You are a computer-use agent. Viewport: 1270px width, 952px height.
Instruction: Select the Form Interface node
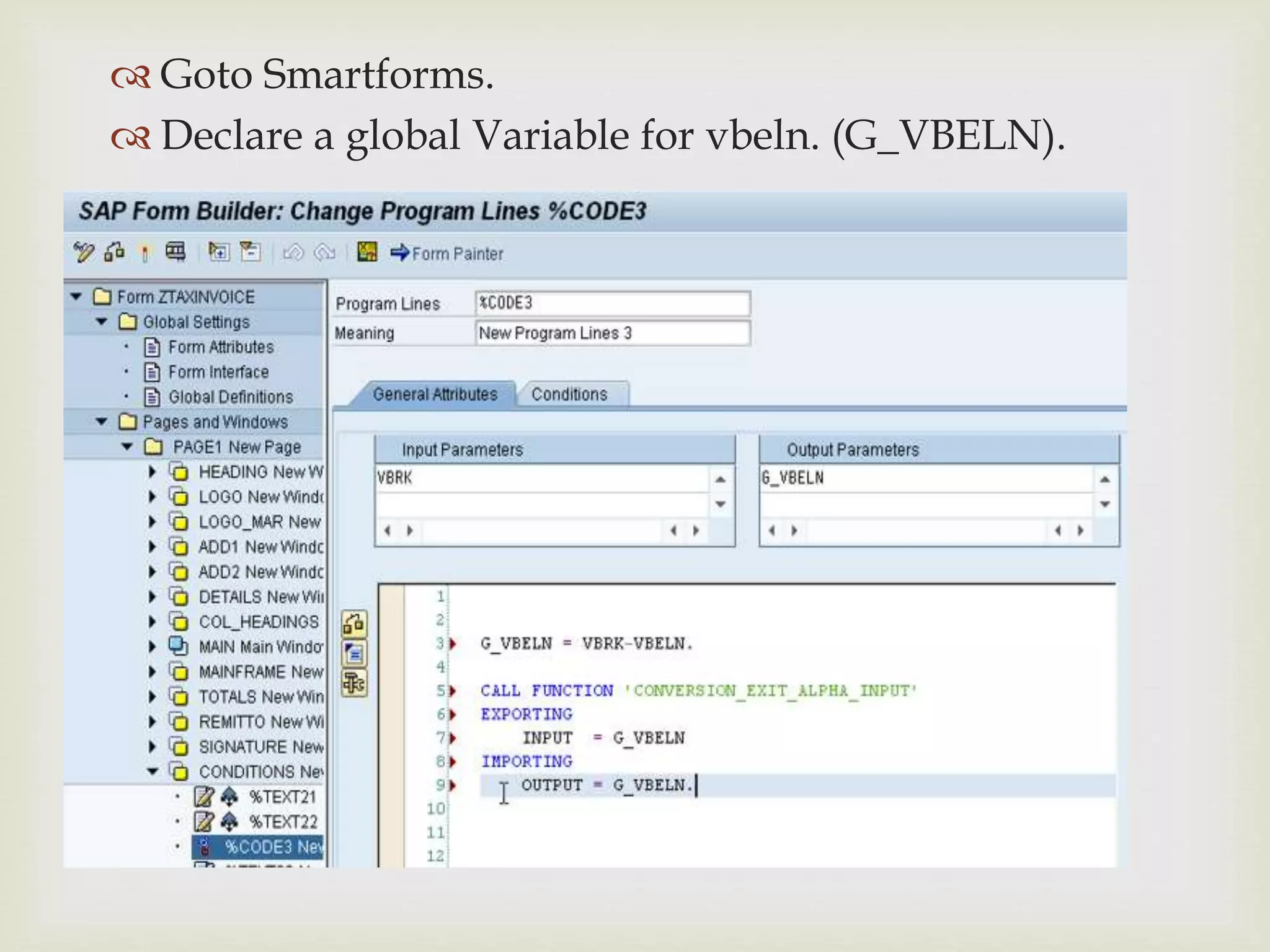coord(218,372)
